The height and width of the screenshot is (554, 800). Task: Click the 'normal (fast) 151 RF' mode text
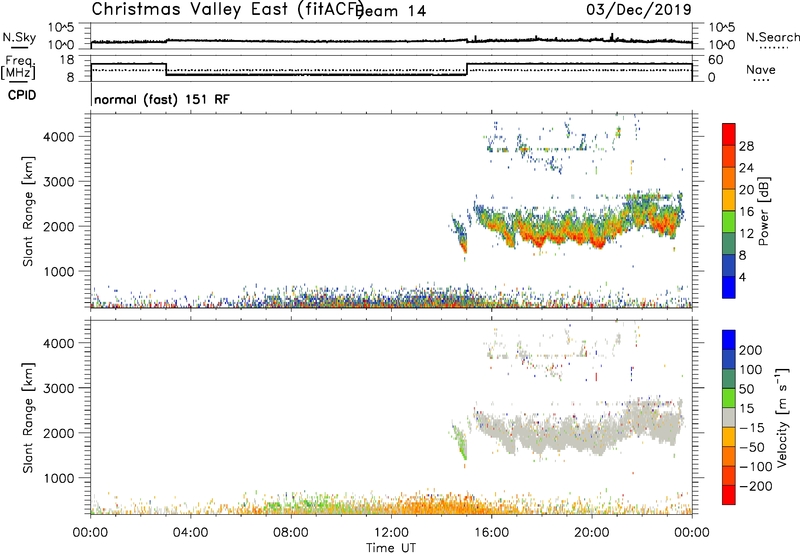(x=162, y=99)
